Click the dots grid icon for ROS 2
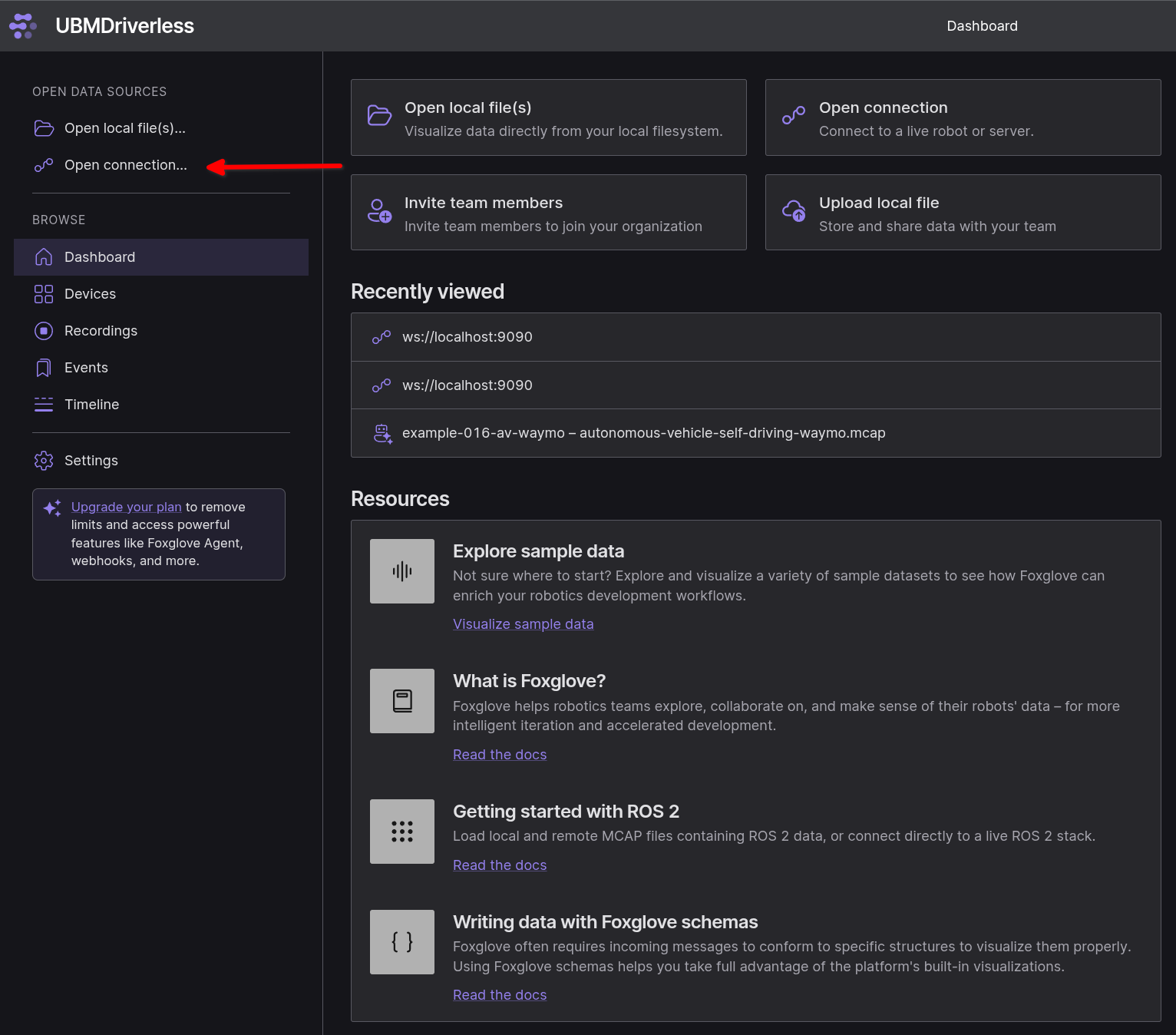The image size is (1176, 1035). [x=401, y=832]
